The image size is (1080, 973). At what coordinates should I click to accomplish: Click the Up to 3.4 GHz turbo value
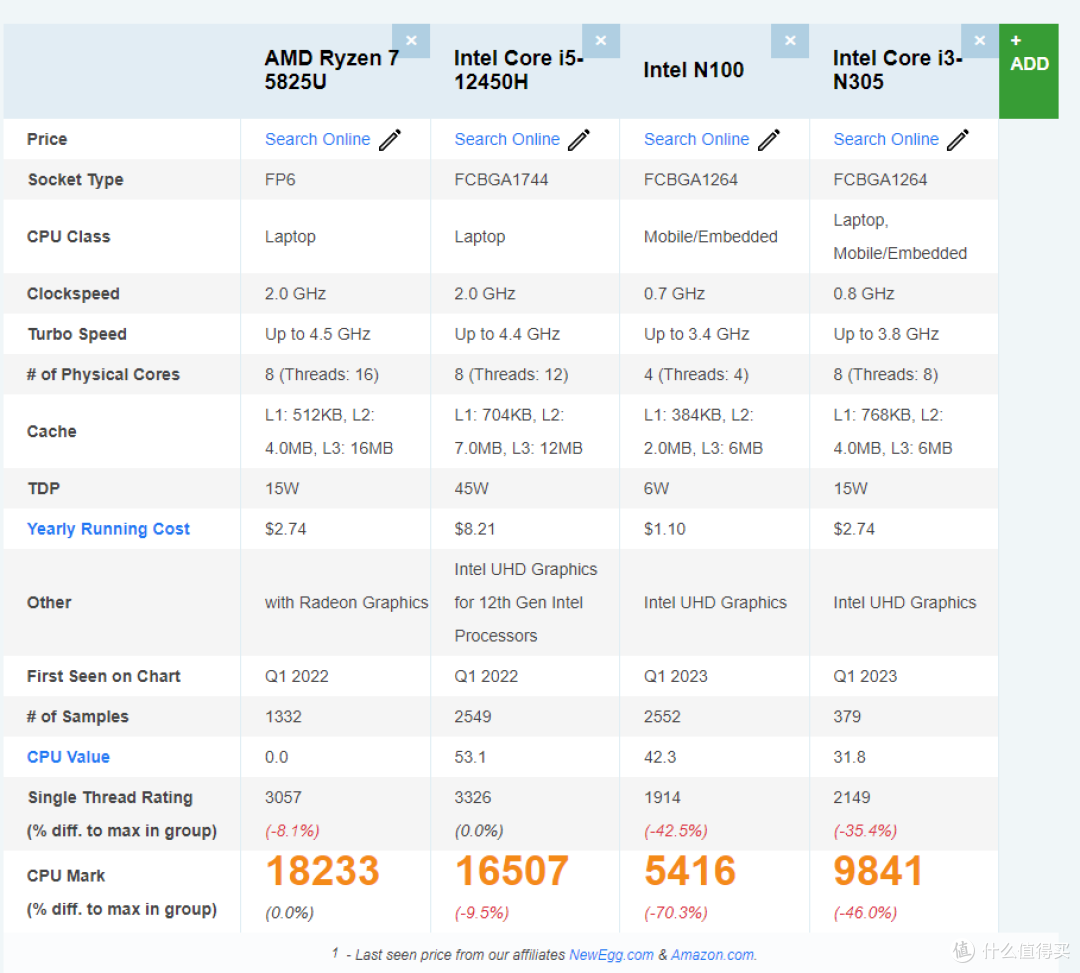coord(696,334)
